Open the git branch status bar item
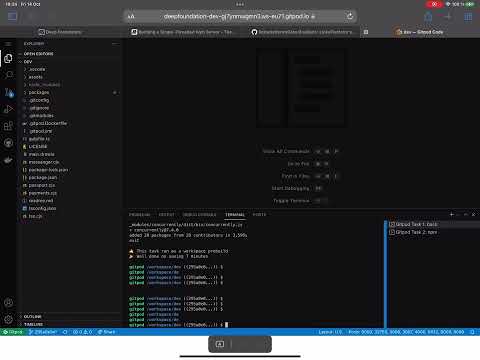 click(43, 332)
